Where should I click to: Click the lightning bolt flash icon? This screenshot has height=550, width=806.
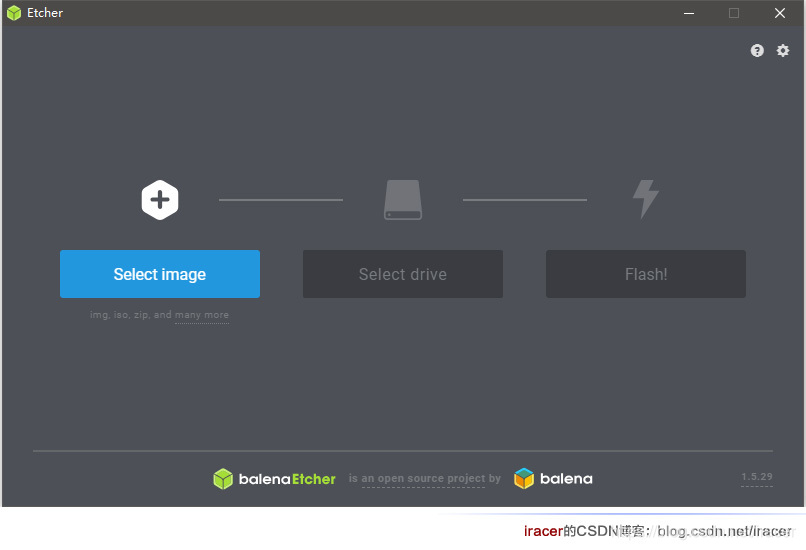pyautogui.click(x=646, y=199)
